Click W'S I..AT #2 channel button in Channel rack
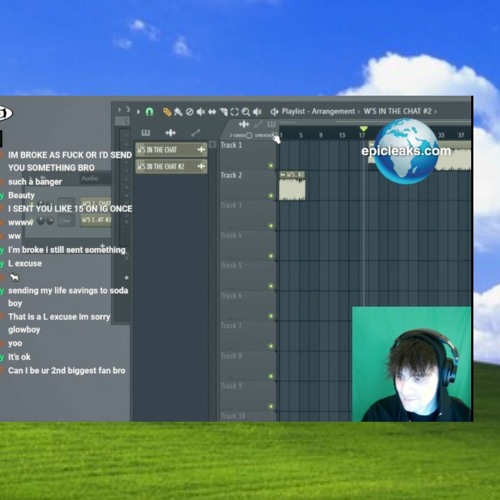 tap(96, 220)
